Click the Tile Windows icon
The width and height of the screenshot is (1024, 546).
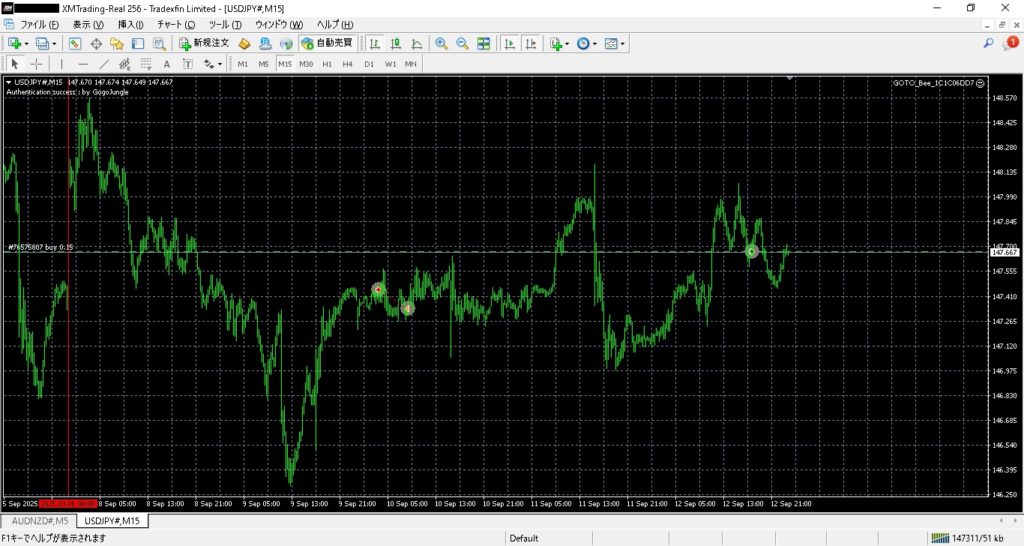484,43
